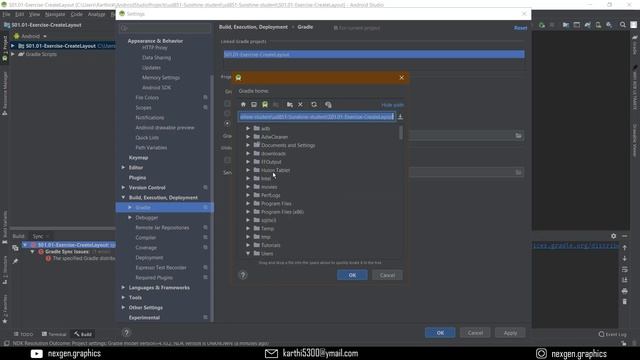Viewport: 640px width, 360px height.
Task: Expand Documents and Settings folder
Action: [248, 145]
